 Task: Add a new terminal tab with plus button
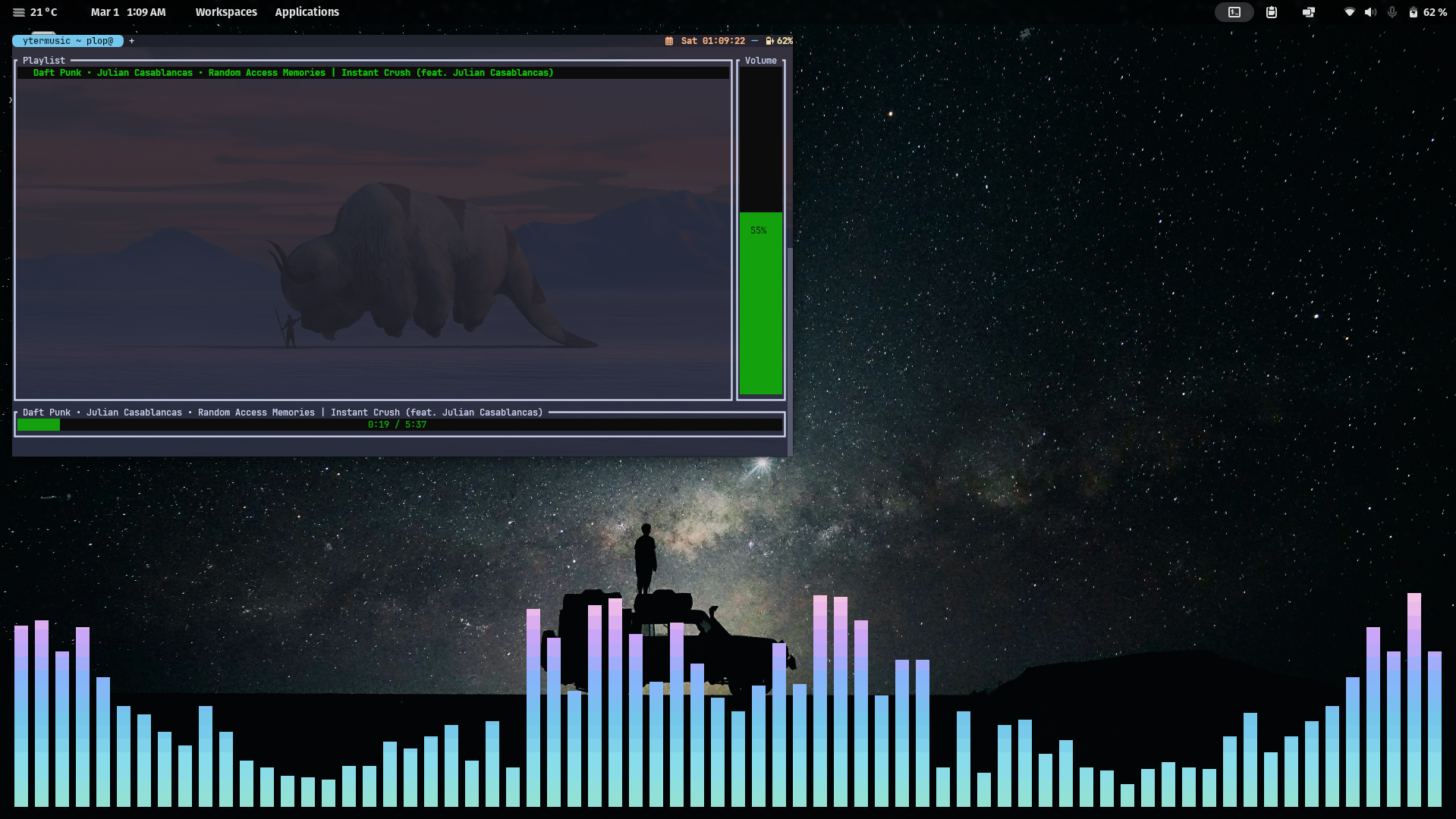131,41
